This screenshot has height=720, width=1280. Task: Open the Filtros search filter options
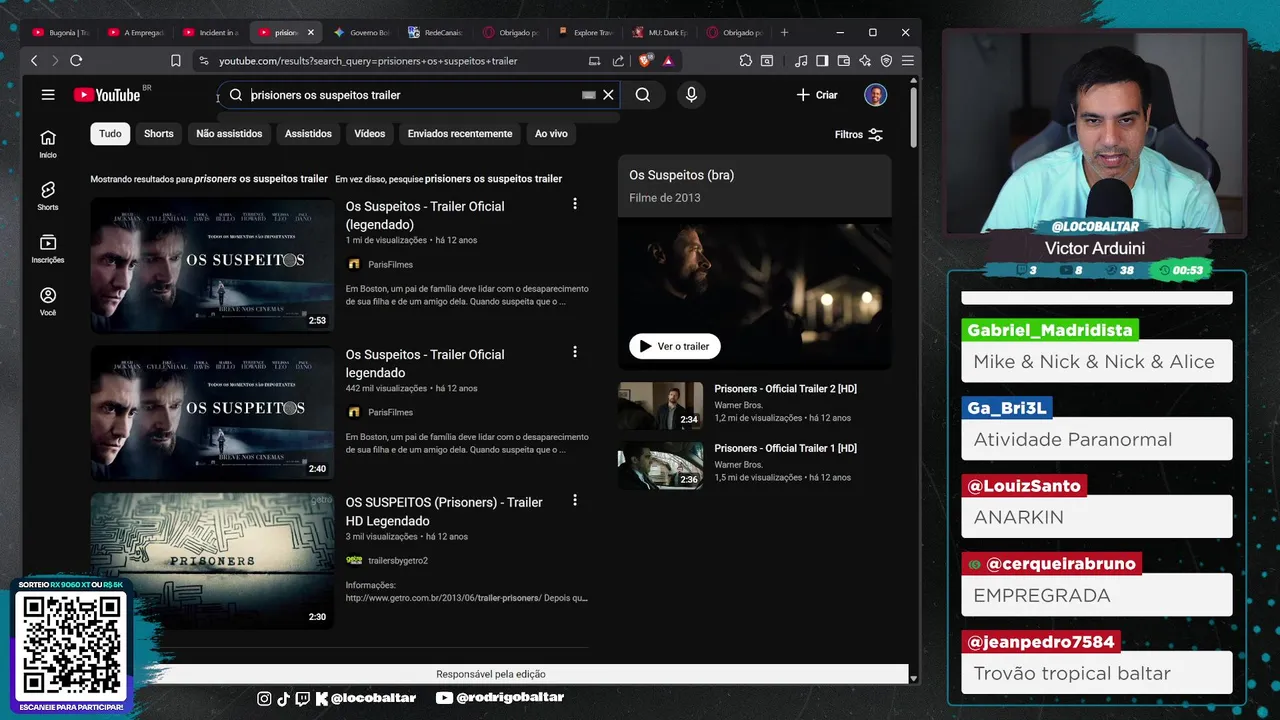859,135
